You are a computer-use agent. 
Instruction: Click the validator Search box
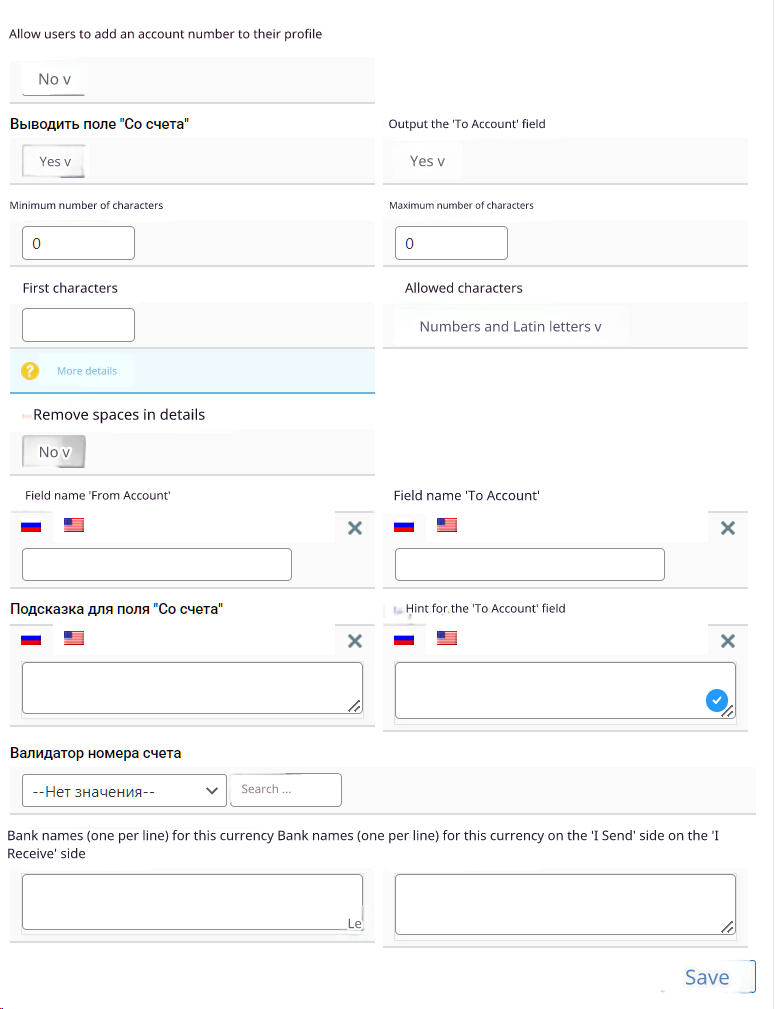point(285,790)
